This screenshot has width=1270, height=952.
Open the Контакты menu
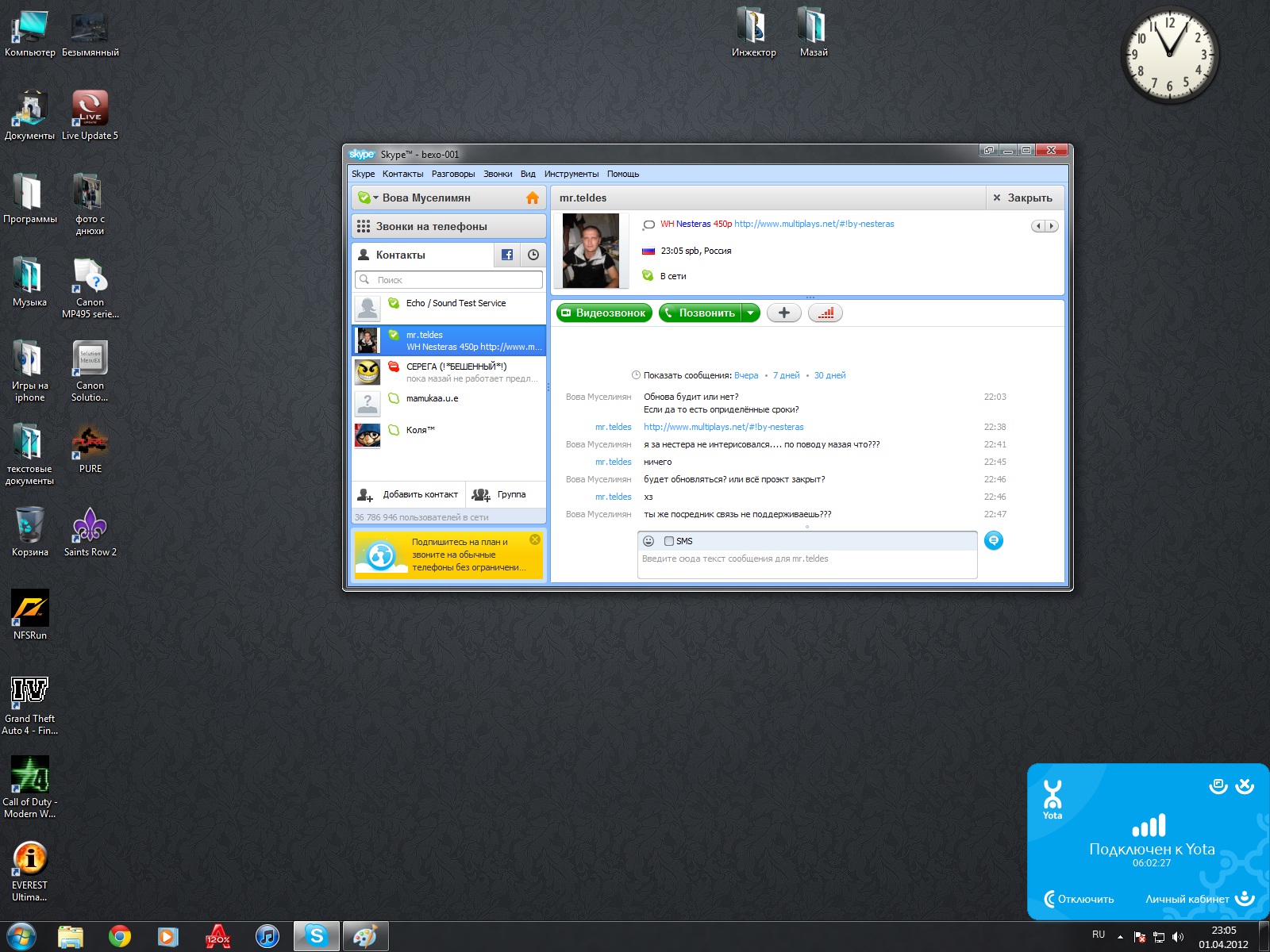(x=402, y=174)
